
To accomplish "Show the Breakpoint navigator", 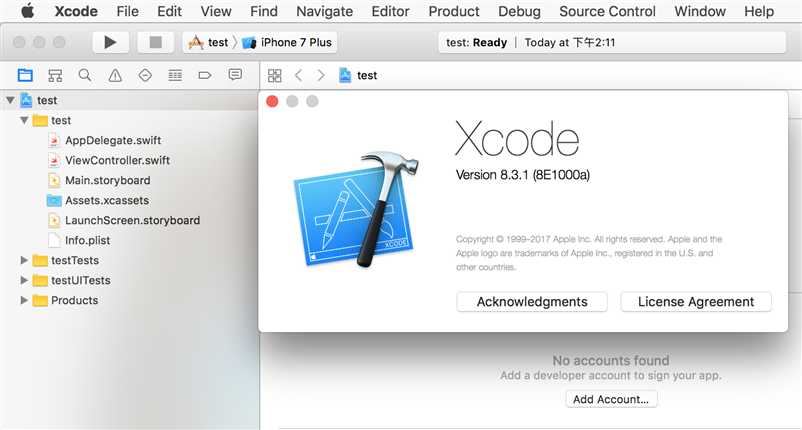I will tap(205, 76).
